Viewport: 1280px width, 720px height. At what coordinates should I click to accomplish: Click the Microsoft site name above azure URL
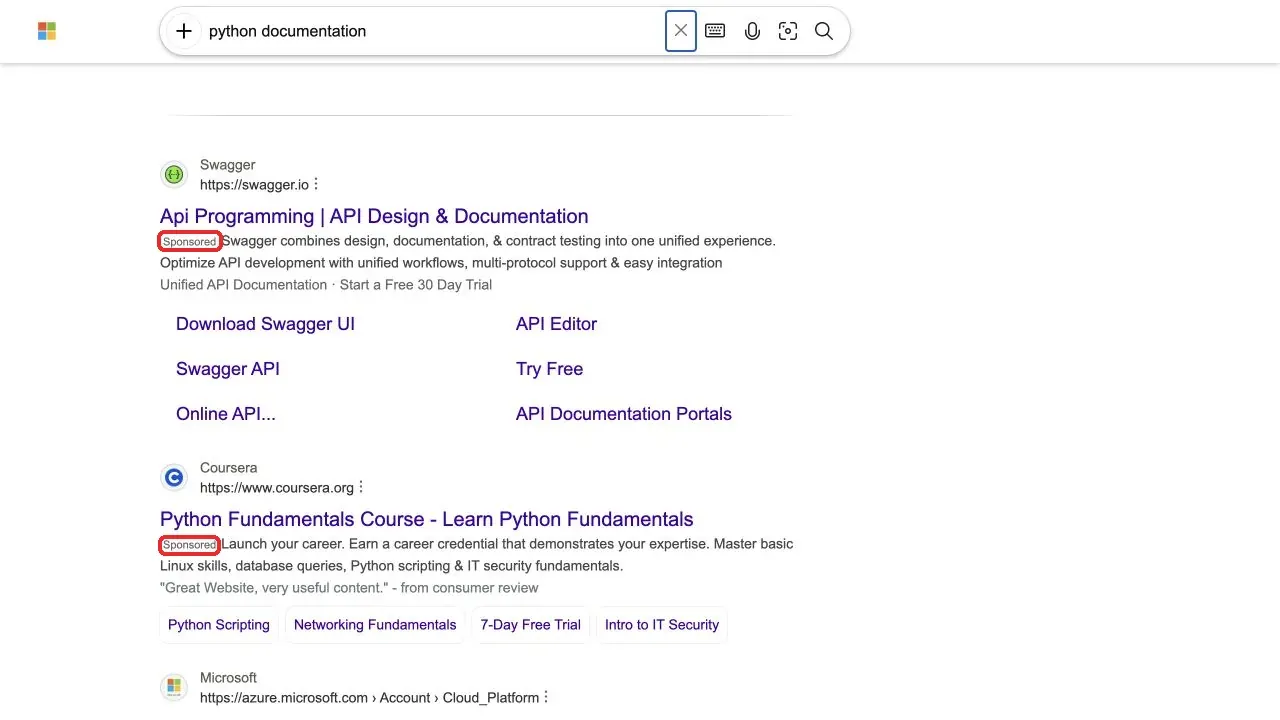click(x=228, y=678)
